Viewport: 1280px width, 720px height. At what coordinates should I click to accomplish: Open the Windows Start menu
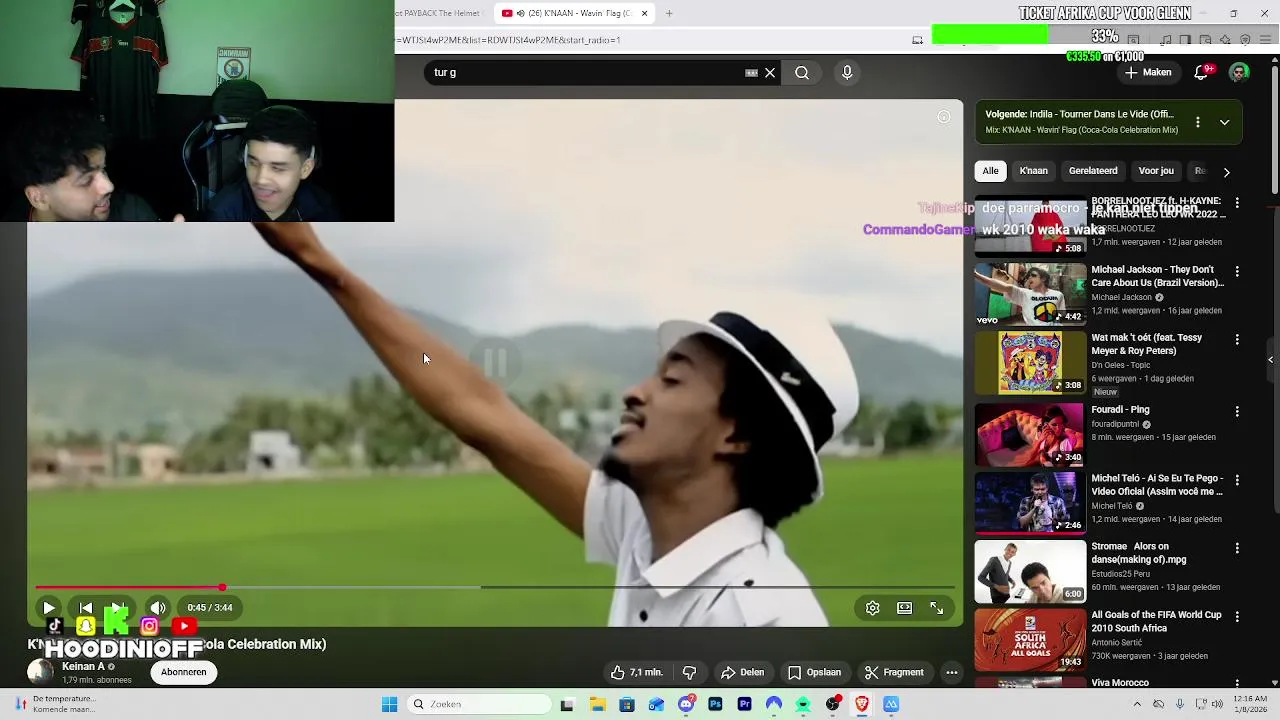[389, 704]
